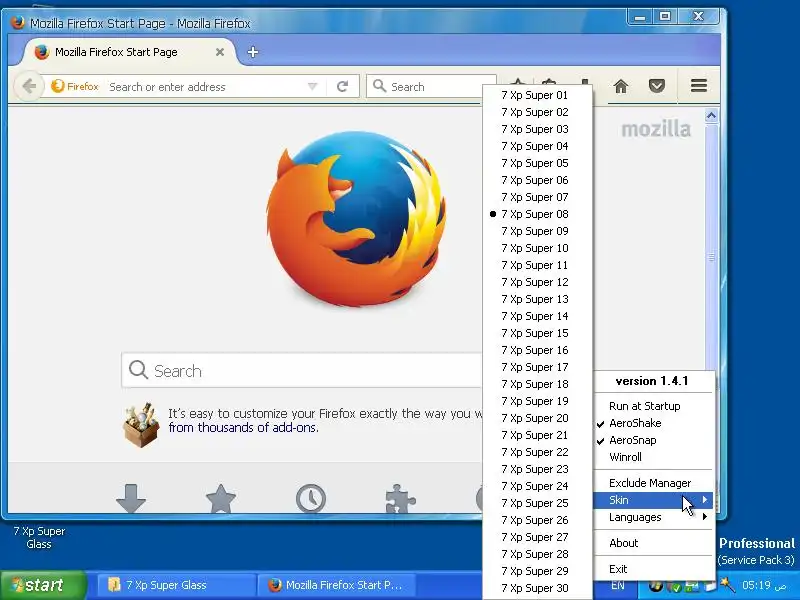800x600 pixels.
Task: Select skin 7 Xp Super 10
Action: click(537, 248)
